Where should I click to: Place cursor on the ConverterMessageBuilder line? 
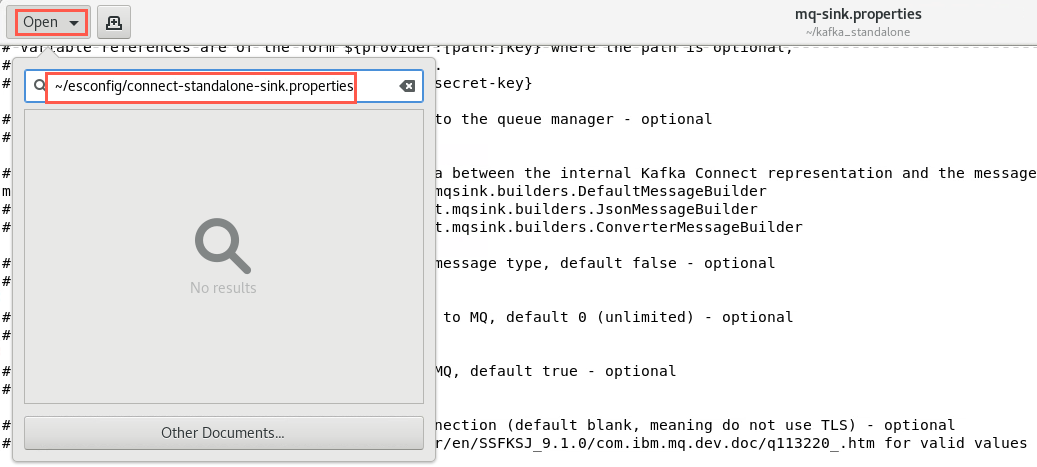click(x=618, y=227)
